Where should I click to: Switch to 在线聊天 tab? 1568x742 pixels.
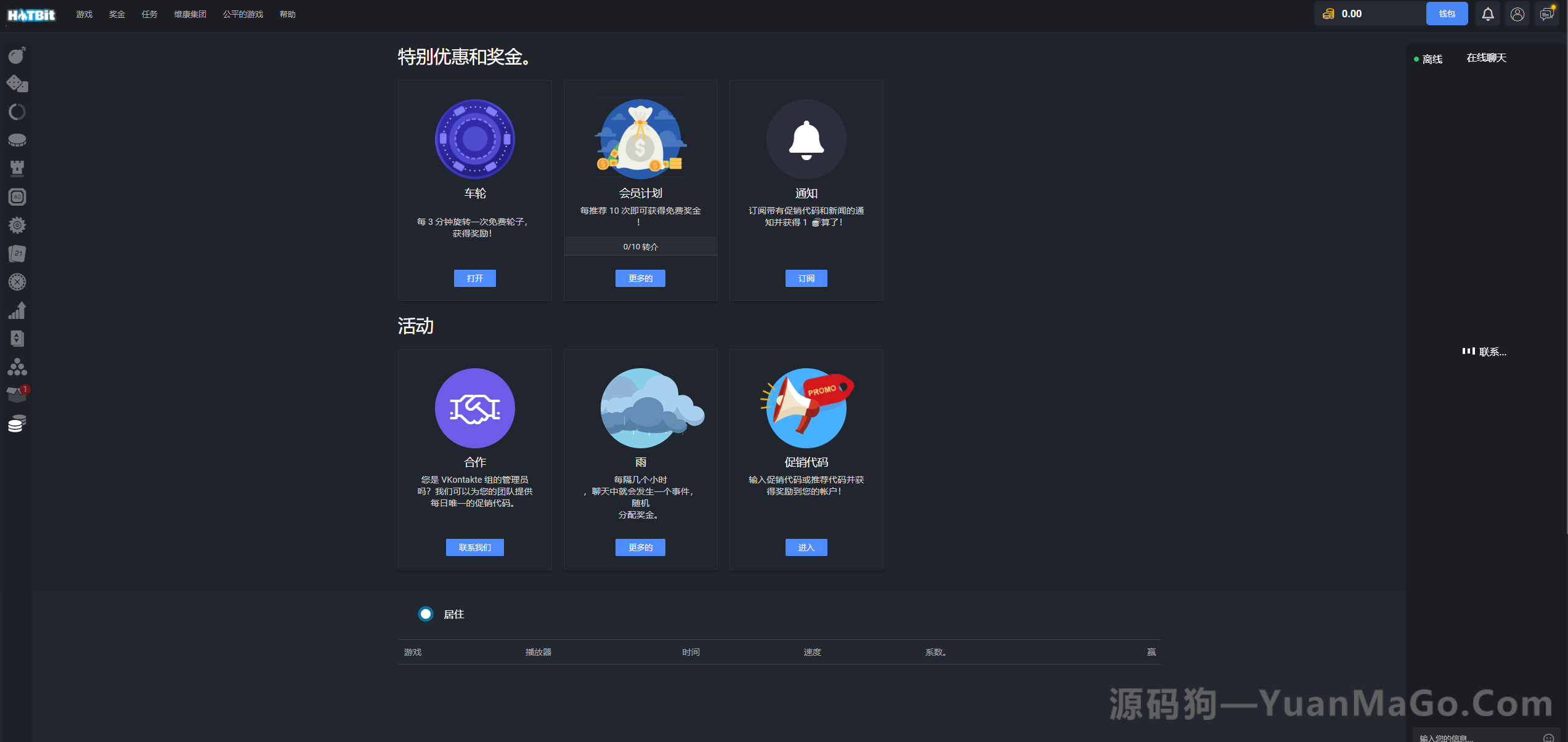(1485, 57)
